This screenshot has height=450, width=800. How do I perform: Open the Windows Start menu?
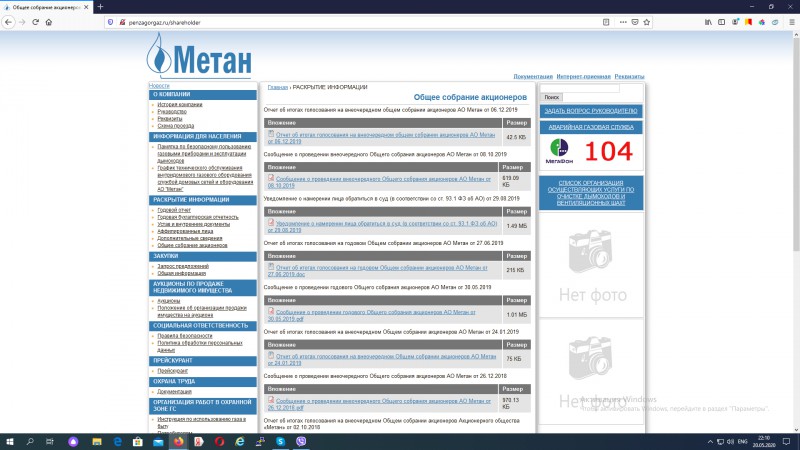9,441
